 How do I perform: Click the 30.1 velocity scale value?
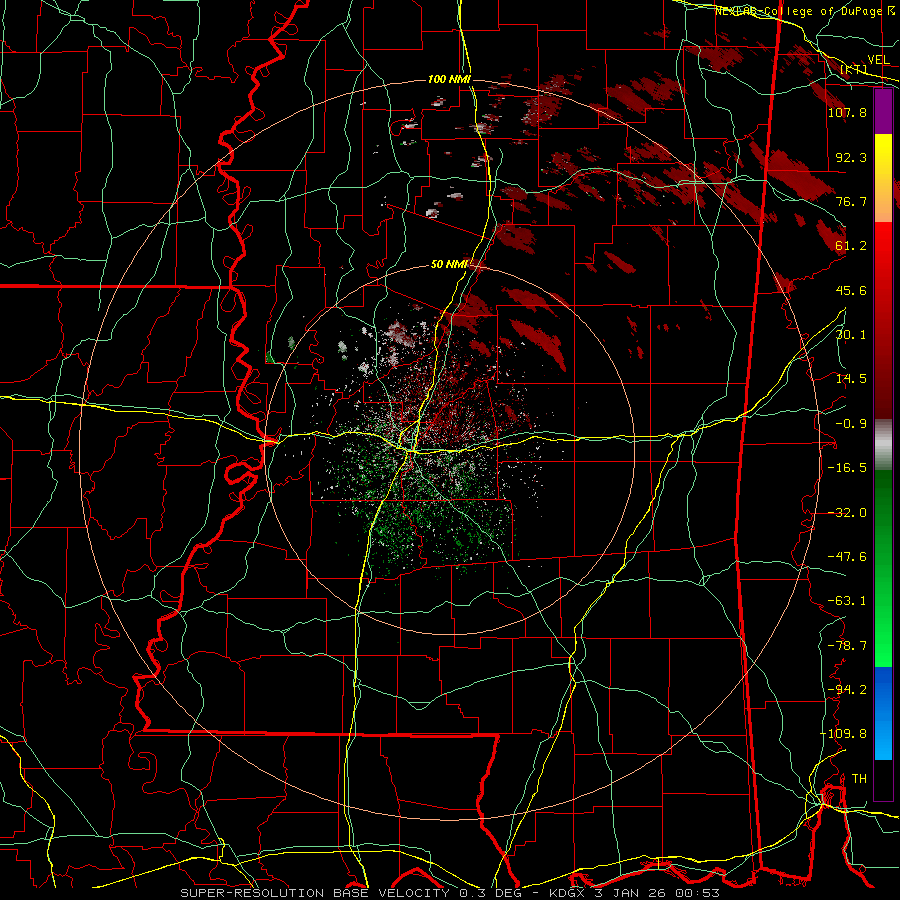coord(851,335)
